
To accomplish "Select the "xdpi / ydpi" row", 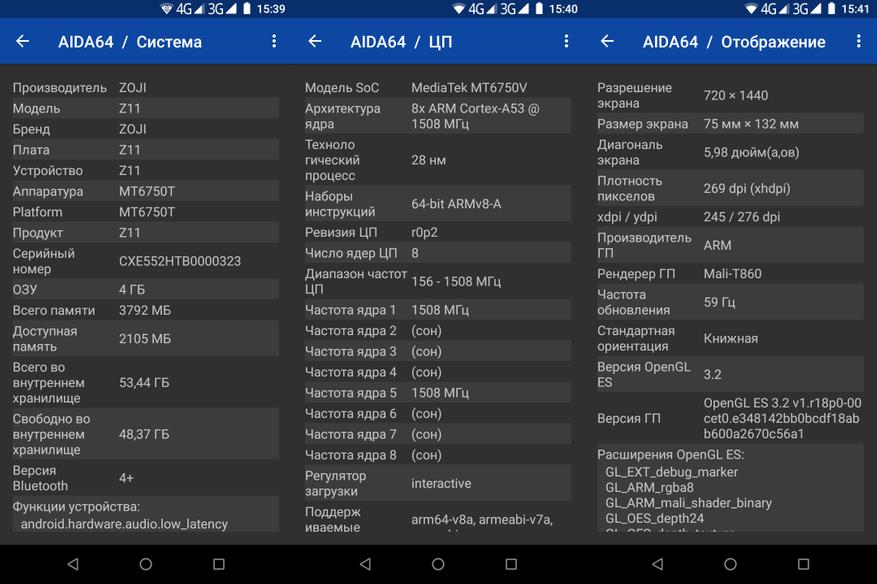I will 730,217.
